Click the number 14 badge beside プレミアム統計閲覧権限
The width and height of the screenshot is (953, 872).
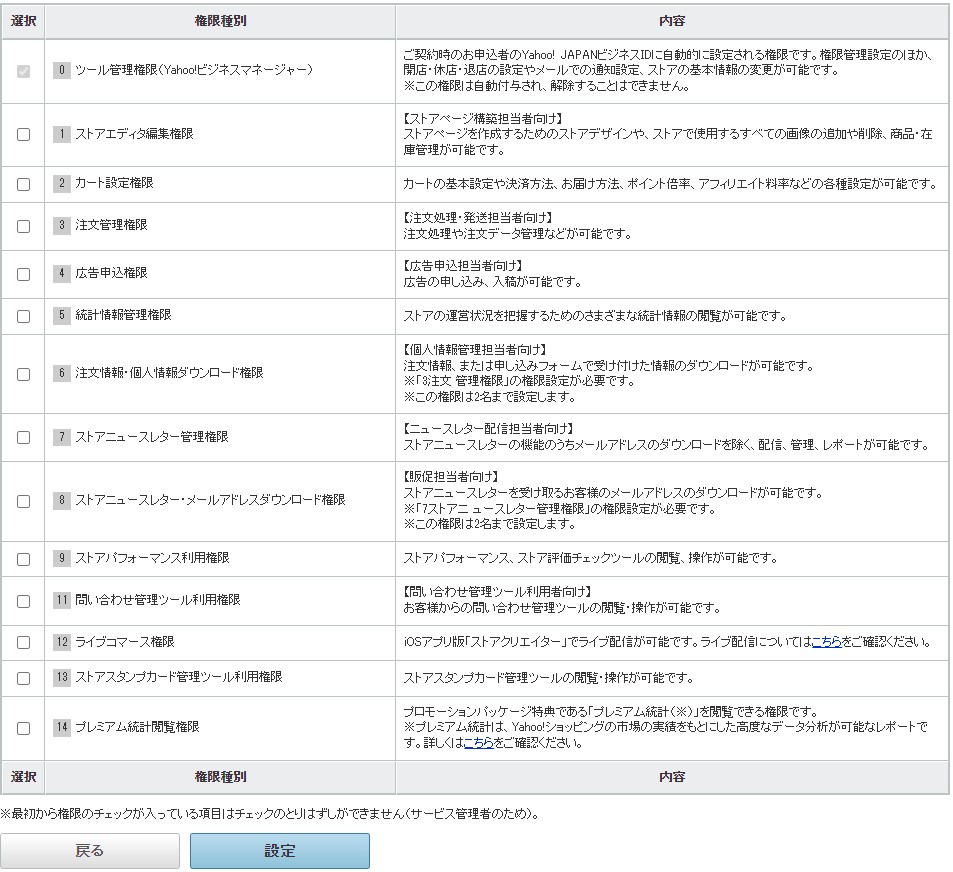(x=62, y=727)
